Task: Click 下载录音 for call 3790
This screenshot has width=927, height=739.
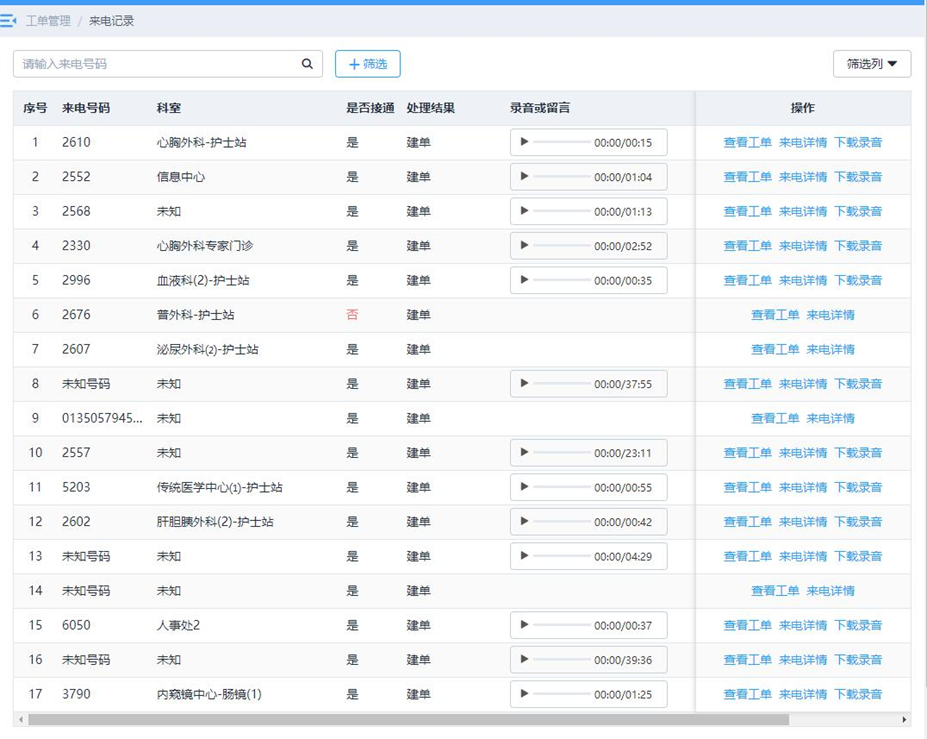Action: pos(858,694)
